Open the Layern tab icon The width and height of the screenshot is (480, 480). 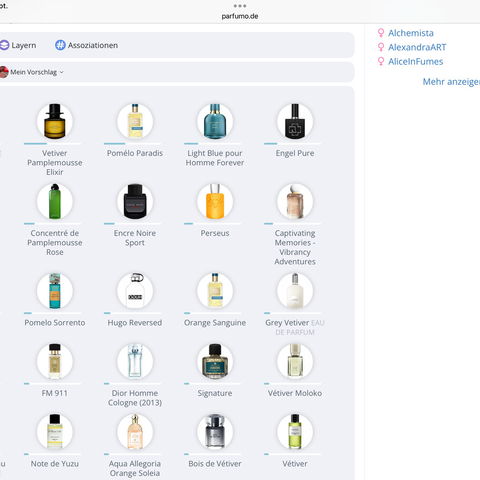4,45
